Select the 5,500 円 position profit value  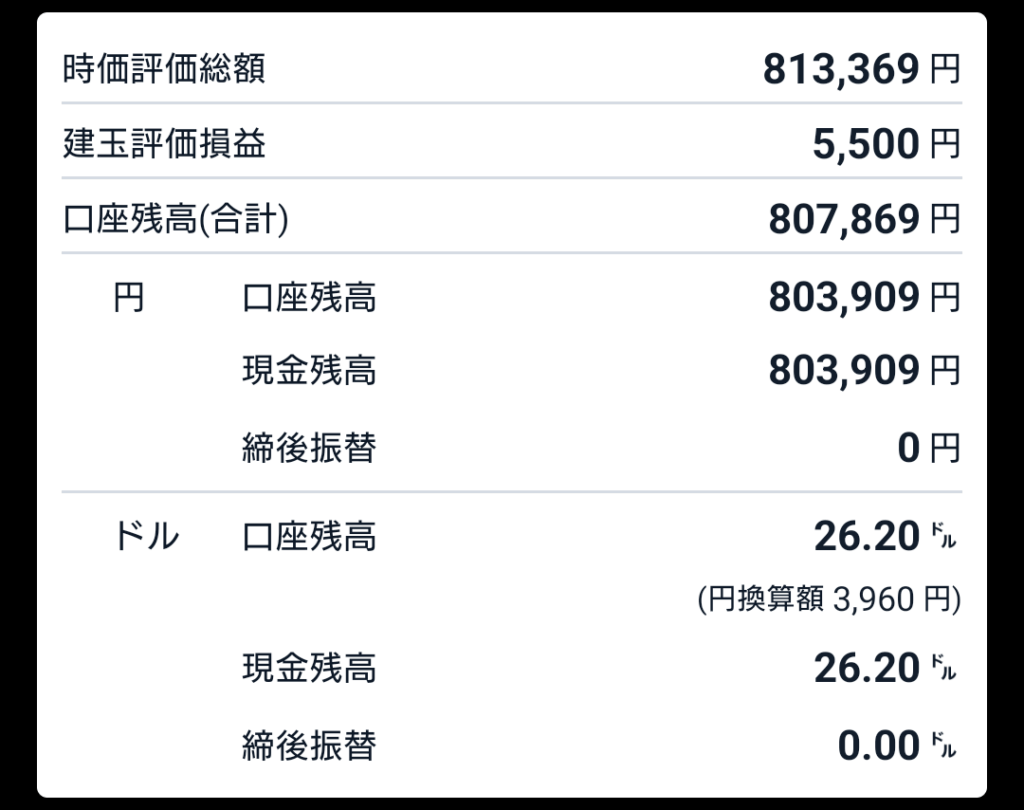pyautogui.click(x=885, y=145)
